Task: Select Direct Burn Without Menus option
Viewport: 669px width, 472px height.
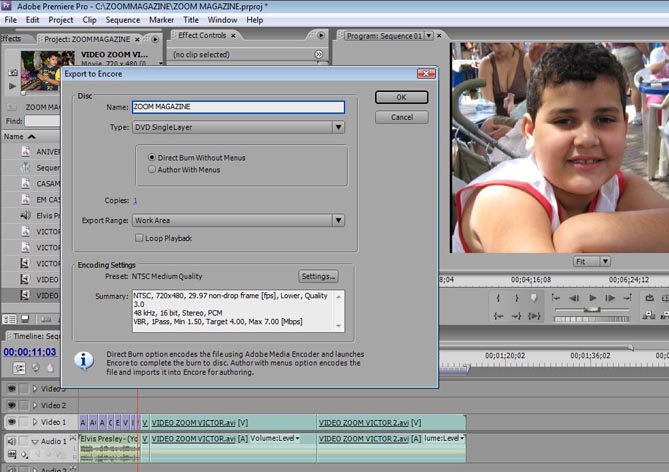Action: [152, 157]
